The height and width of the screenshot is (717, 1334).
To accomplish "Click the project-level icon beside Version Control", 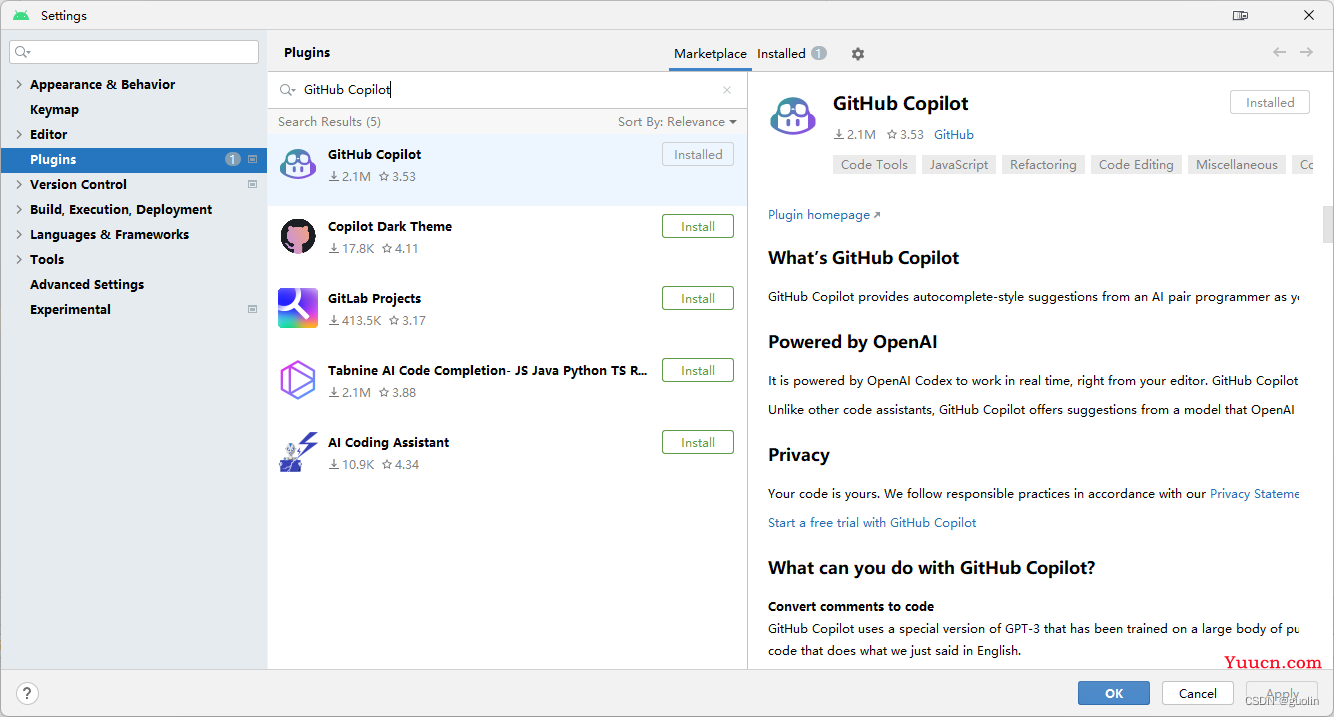I will coord(252,184).
